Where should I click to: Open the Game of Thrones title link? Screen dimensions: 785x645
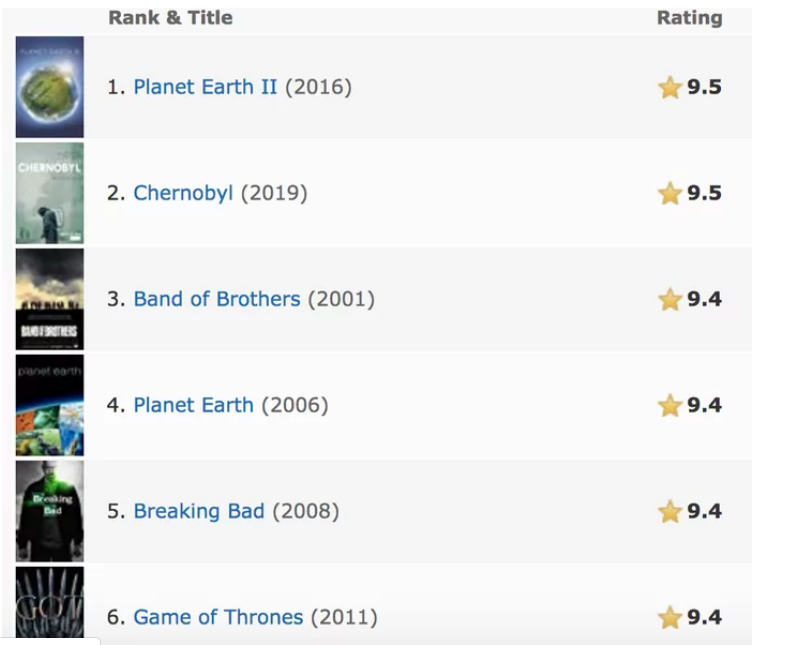coord(218,617)
